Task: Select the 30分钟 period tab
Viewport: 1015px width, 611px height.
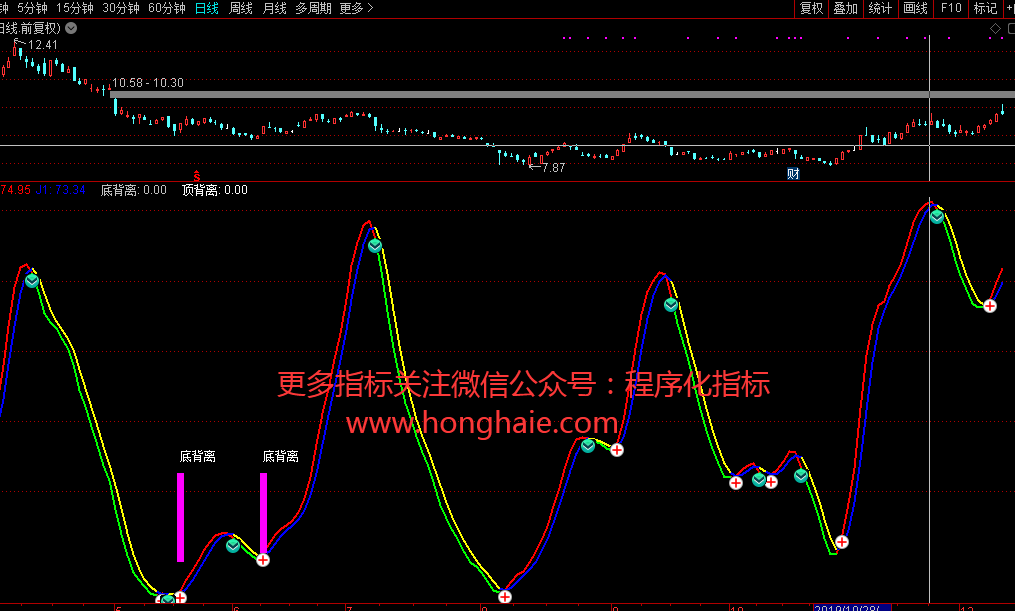Action: pos(121,8)
